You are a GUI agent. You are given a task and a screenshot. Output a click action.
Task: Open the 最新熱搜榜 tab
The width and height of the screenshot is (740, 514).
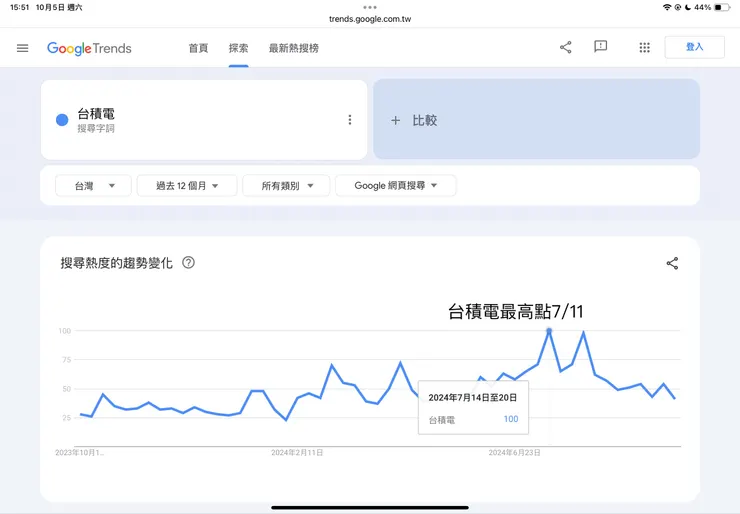[294, 48]
